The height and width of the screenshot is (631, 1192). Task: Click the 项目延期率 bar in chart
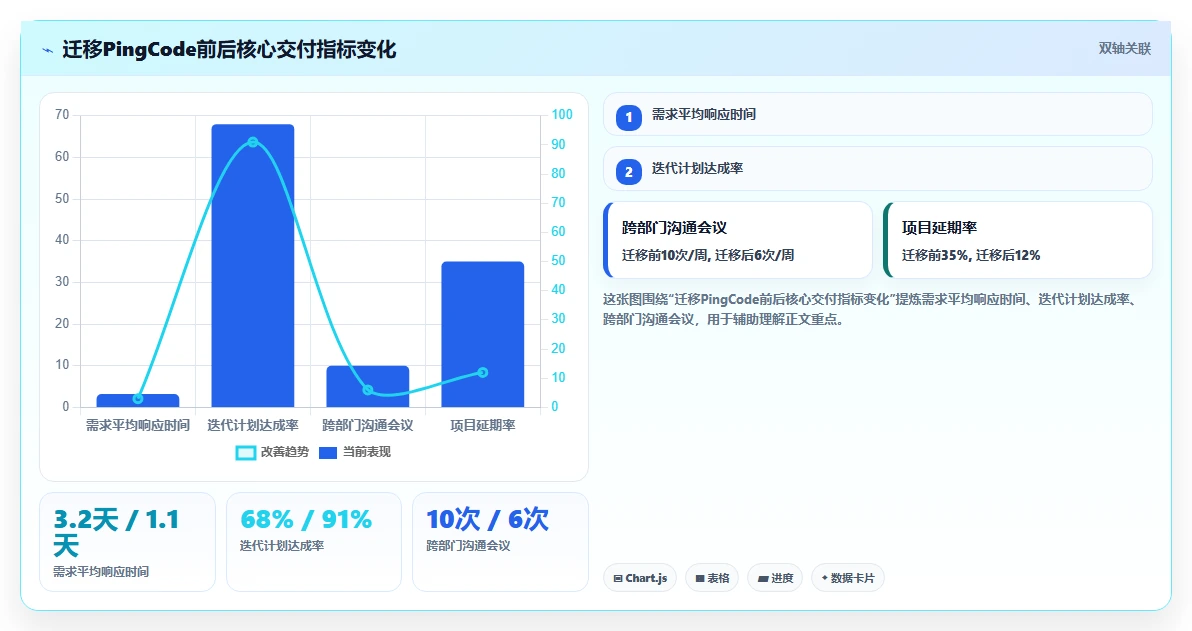coord(483,335)
